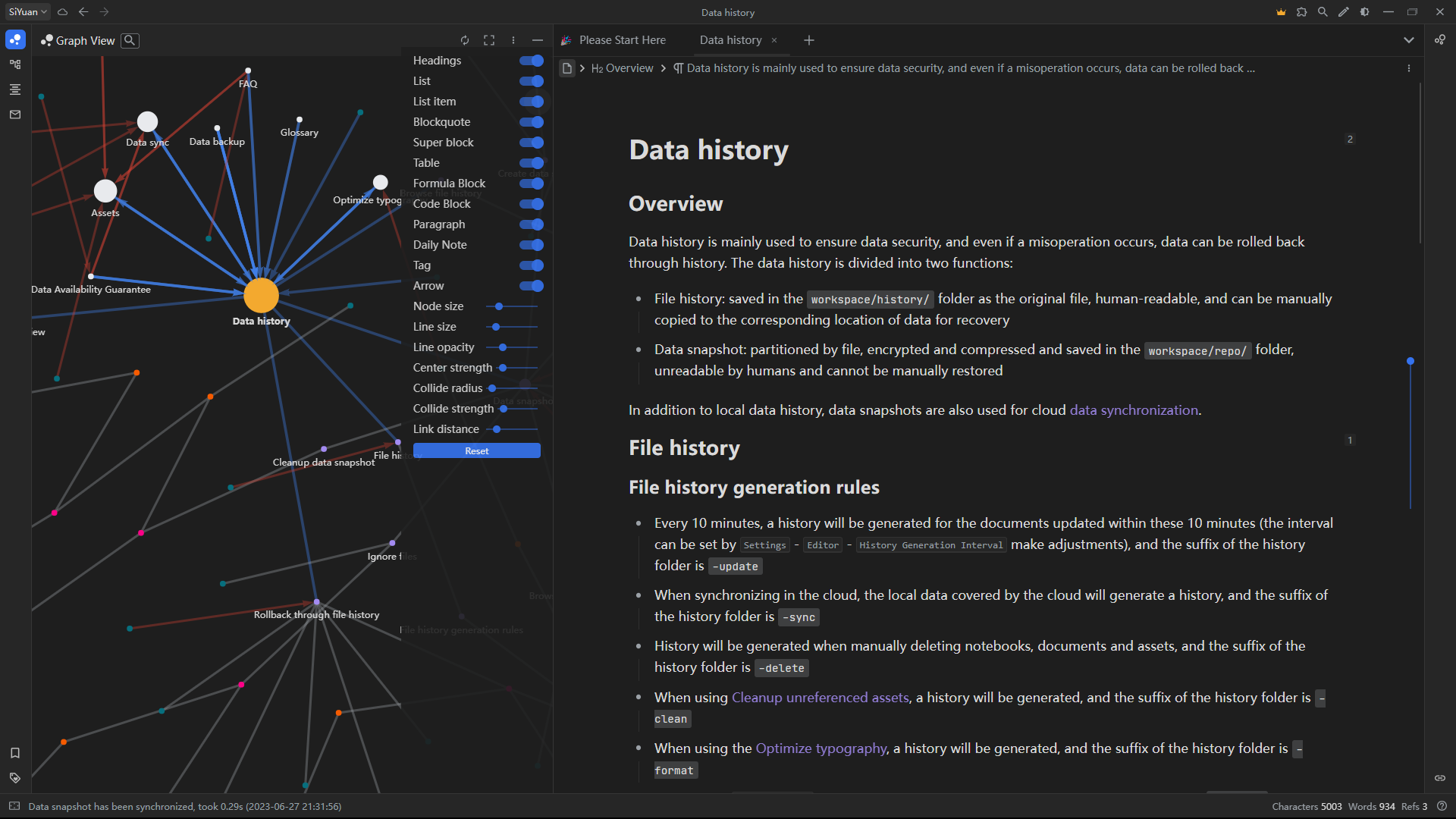
Task: Open plugins puzzle icon in top bar
Action: (x=1302, y=12)
